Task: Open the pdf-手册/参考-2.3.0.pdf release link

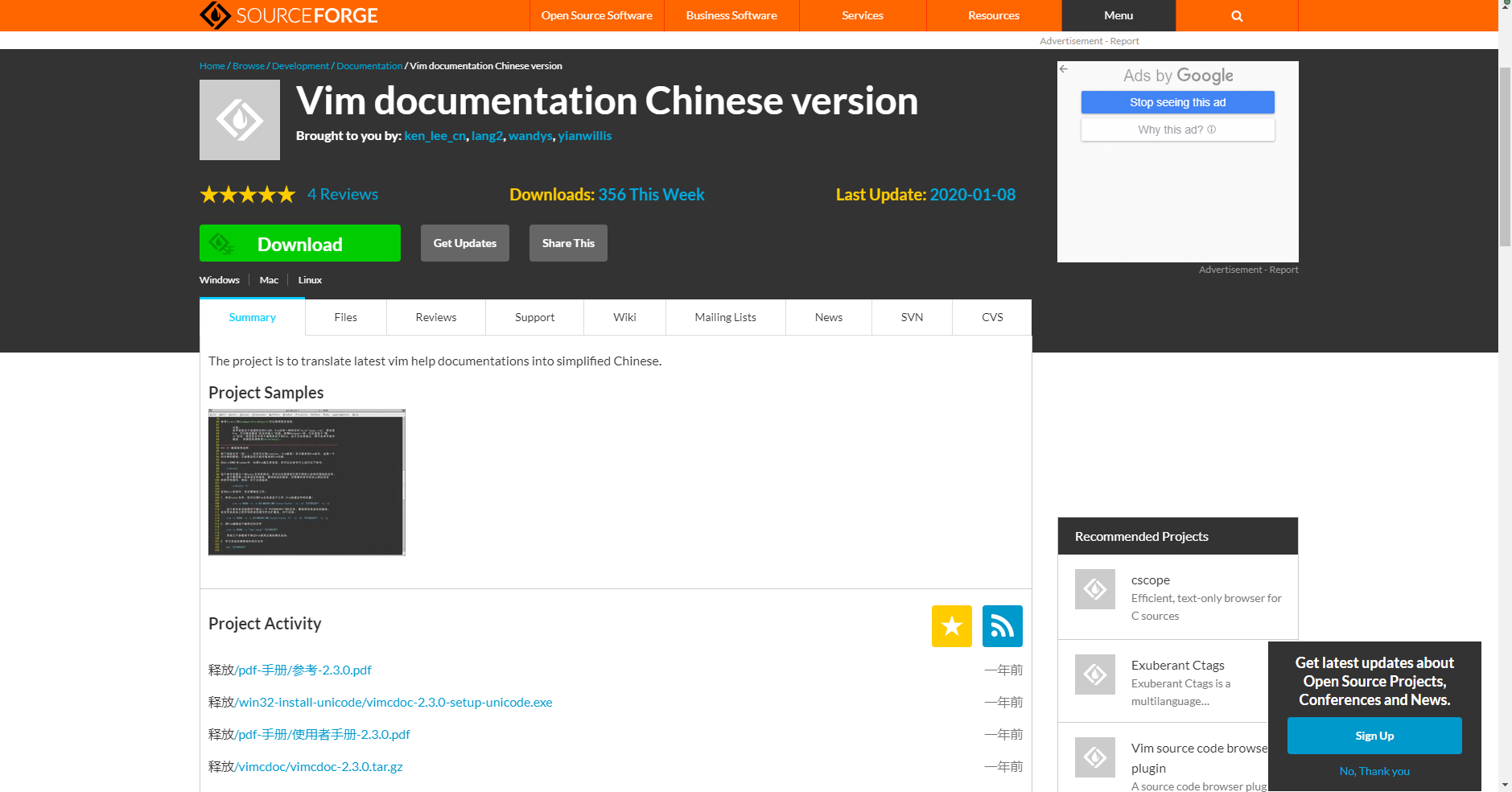Action: pyautogui.click(x=303, y=670)
